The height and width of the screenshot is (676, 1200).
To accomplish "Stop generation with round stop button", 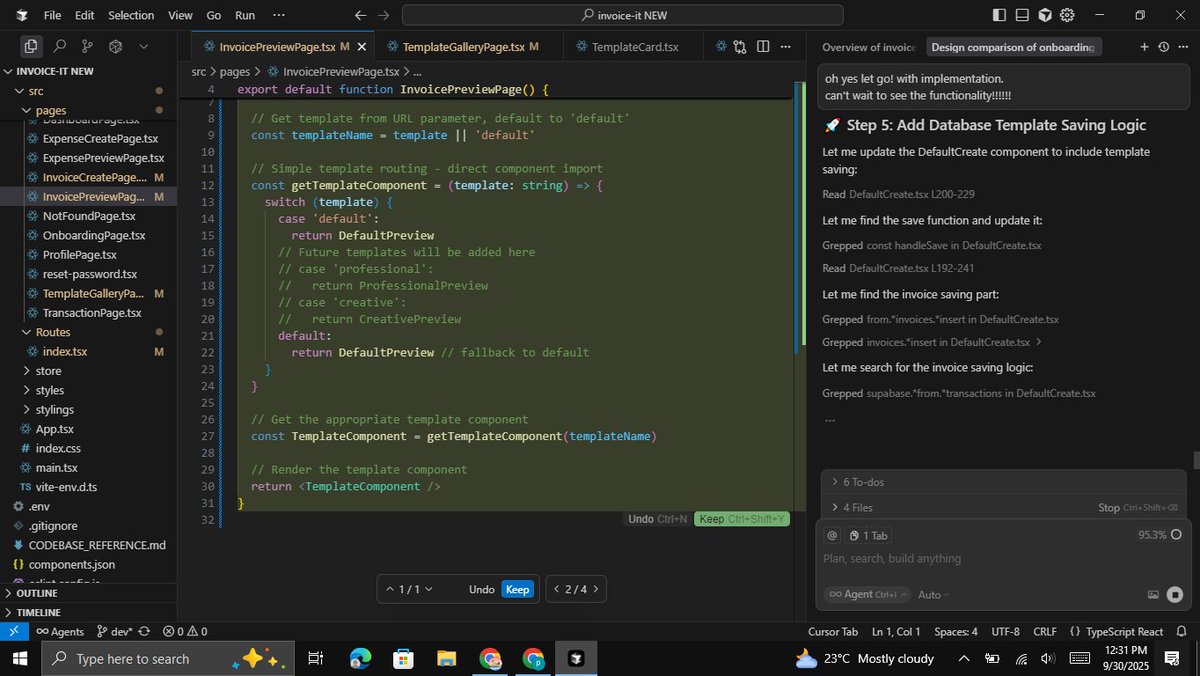I will pyautogui.click(x=1175, y=594).
